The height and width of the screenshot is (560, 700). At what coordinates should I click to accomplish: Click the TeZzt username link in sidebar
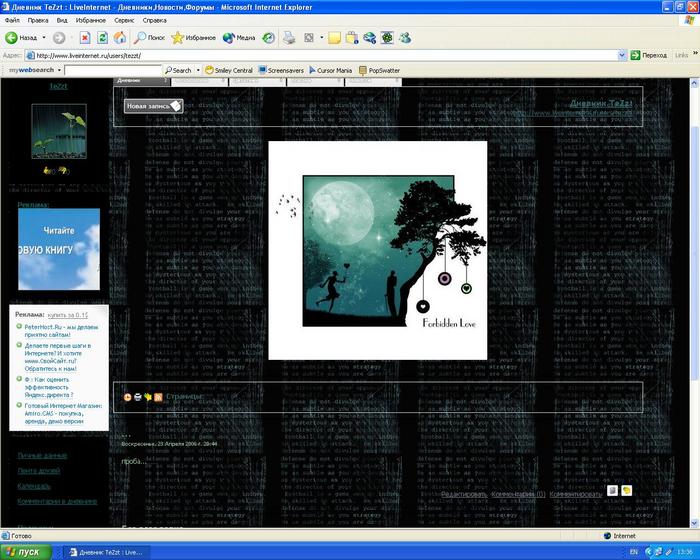click(58, 86)
